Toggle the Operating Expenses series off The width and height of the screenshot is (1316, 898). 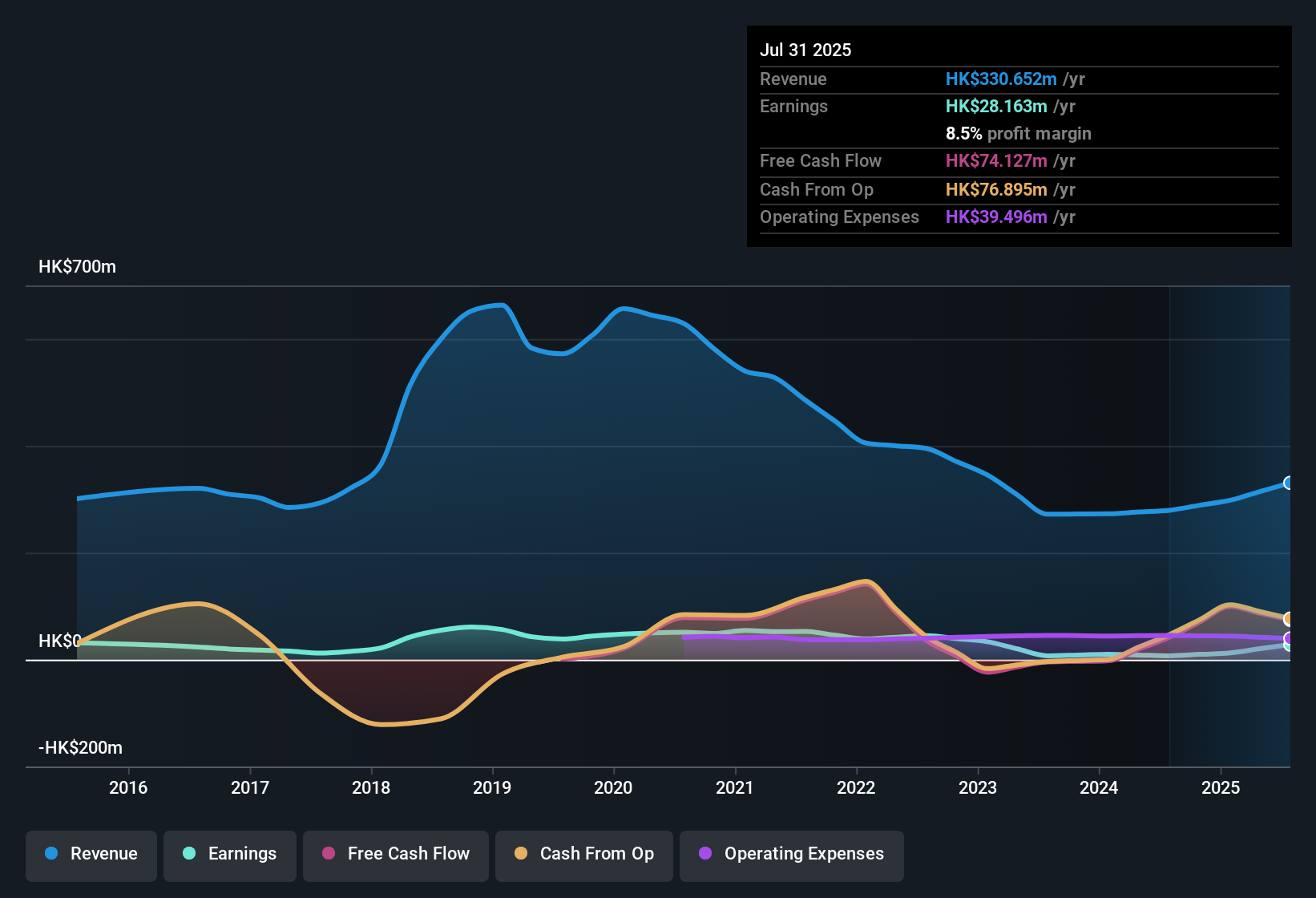791,856
